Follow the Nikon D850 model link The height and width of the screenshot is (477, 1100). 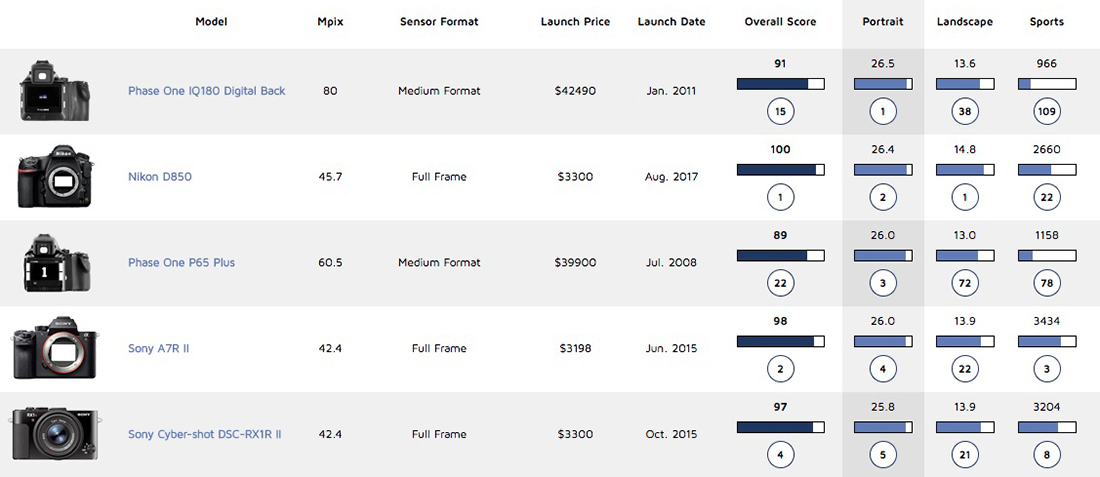(160, 177)
